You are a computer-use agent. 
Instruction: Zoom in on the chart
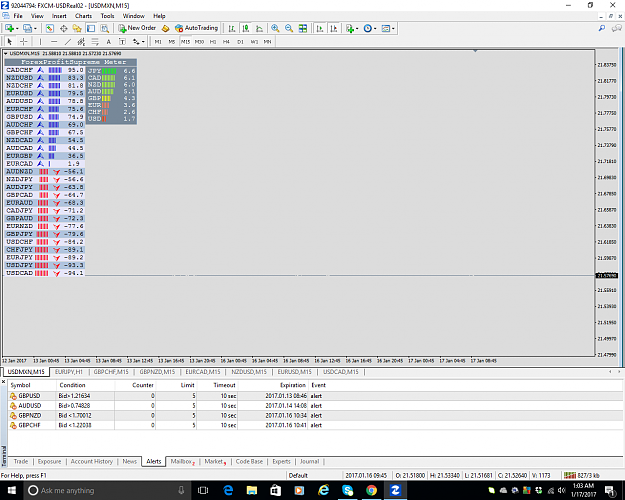pyautogui.click(x=275, y=28)
